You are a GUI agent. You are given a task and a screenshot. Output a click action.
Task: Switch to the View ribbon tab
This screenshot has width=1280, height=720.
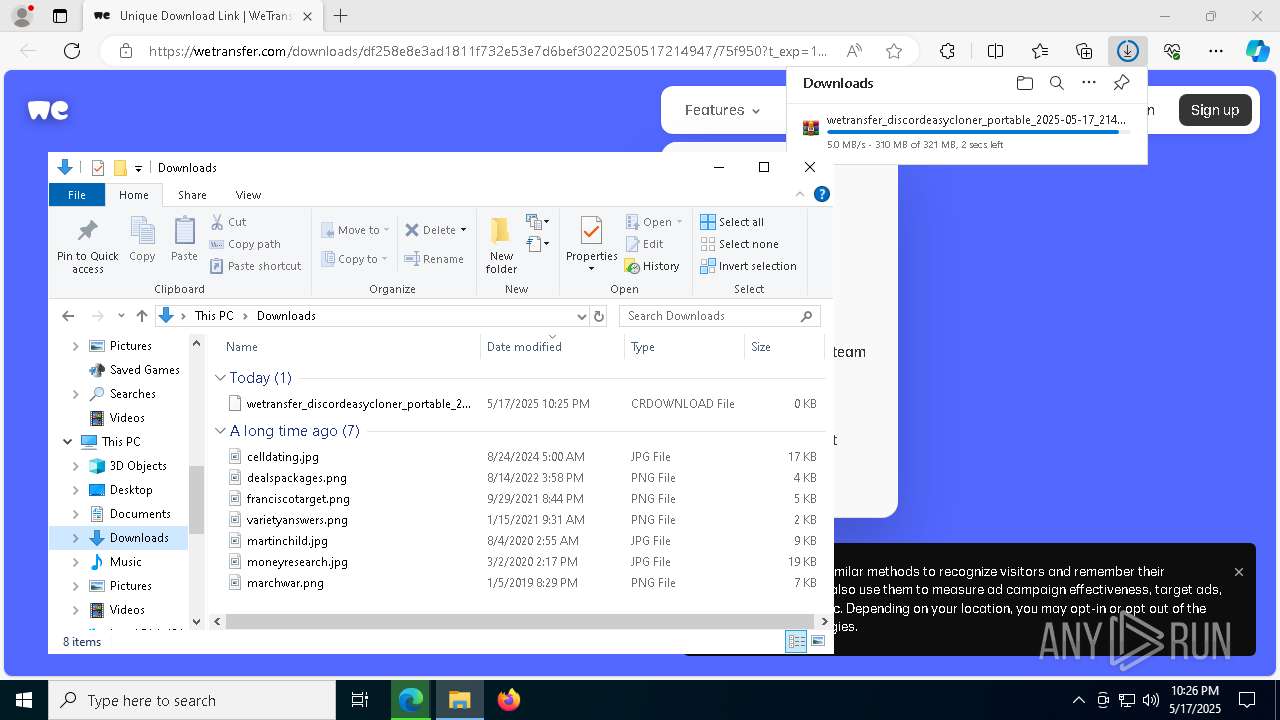point(248,195)
